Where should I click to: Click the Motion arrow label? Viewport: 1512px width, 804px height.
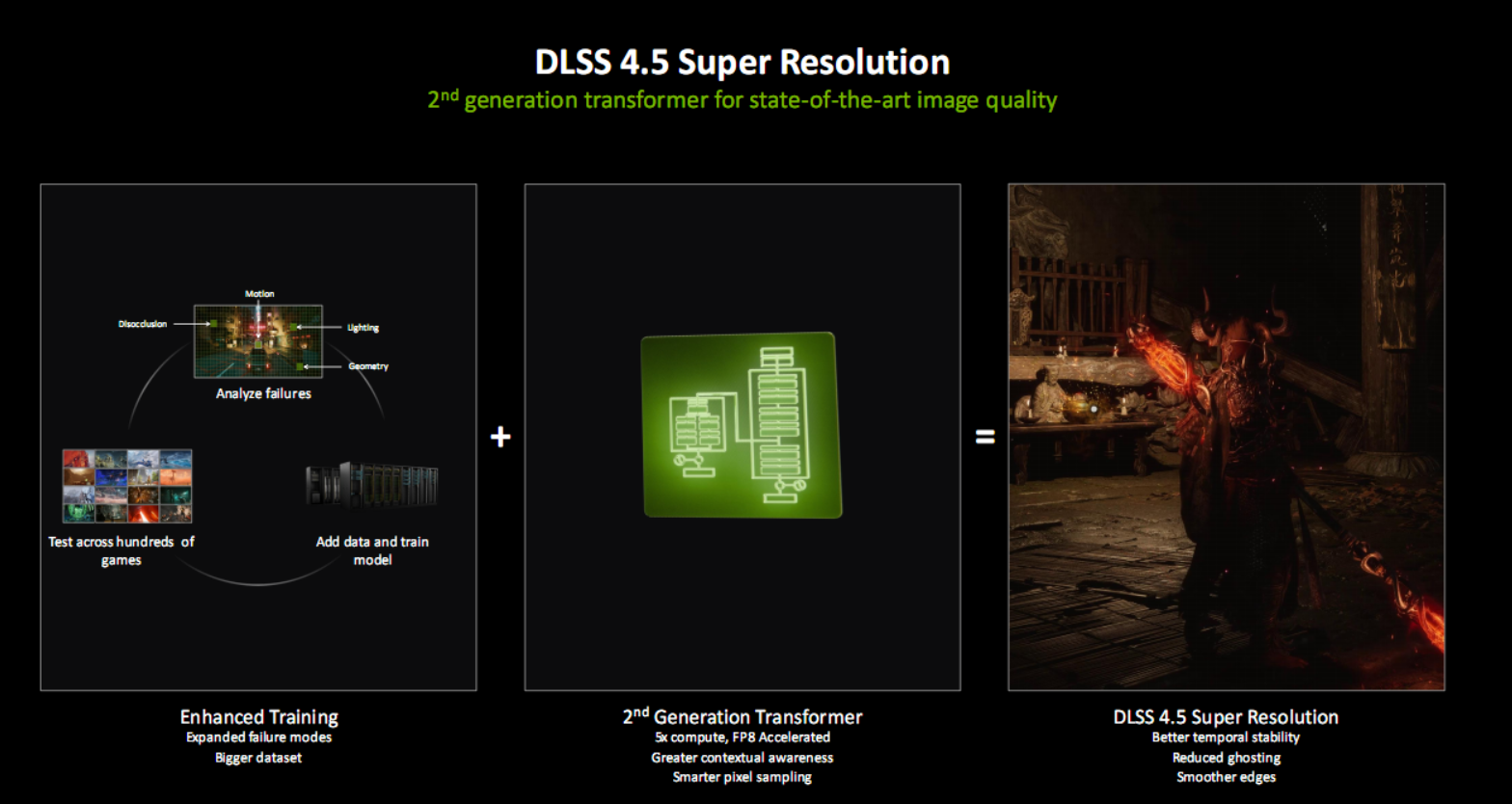(x=259, y=294)
